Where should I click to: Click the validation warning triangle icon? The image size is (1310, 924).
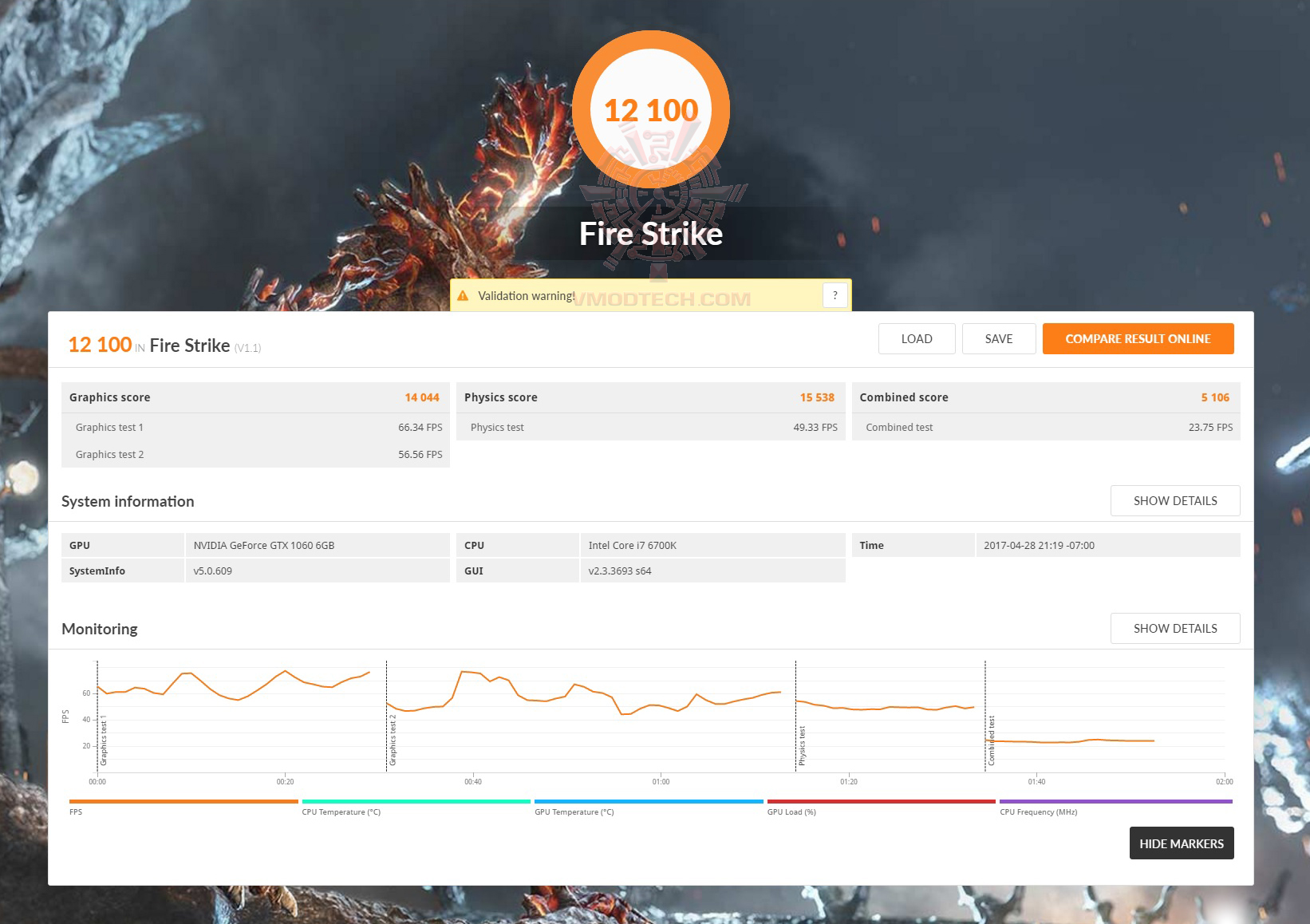463,295
